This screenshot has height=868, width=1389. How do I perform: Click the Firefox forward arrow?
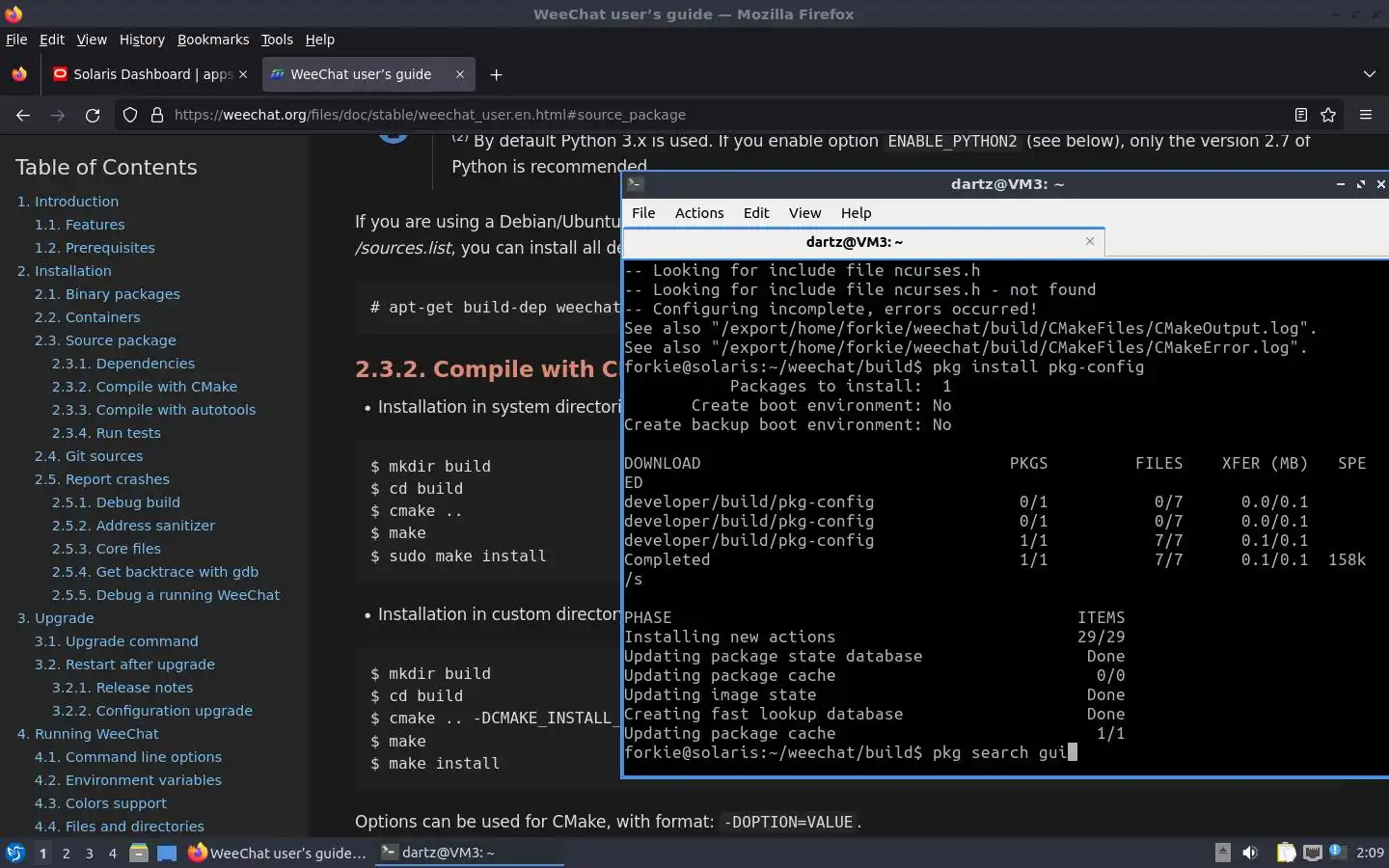tap(58, 115)
